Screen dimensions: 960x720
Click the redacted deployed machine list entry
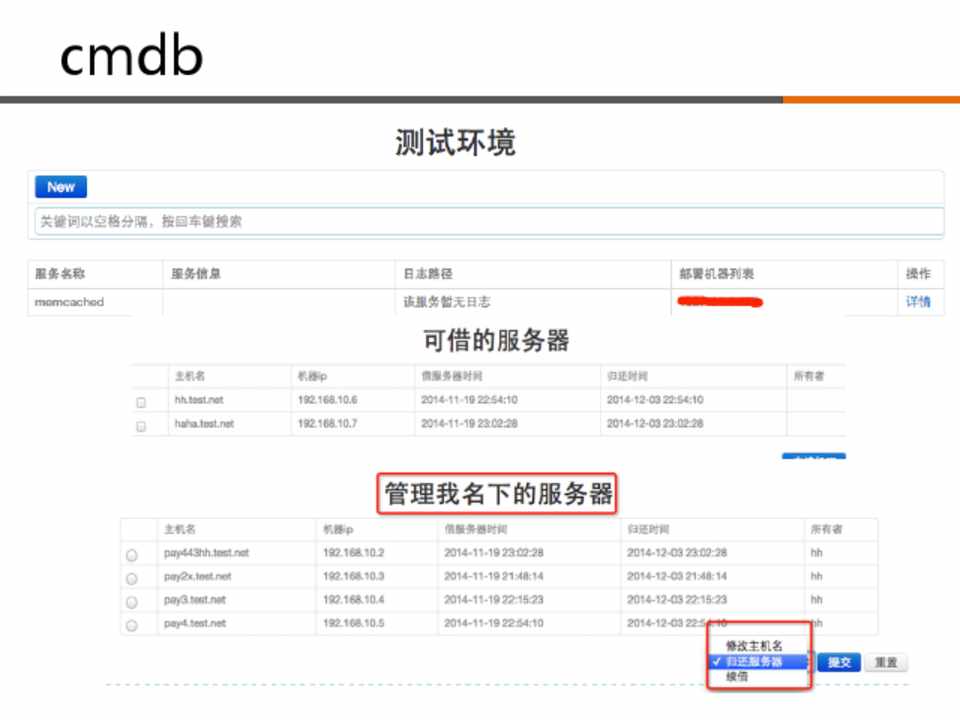pos(719,300)
